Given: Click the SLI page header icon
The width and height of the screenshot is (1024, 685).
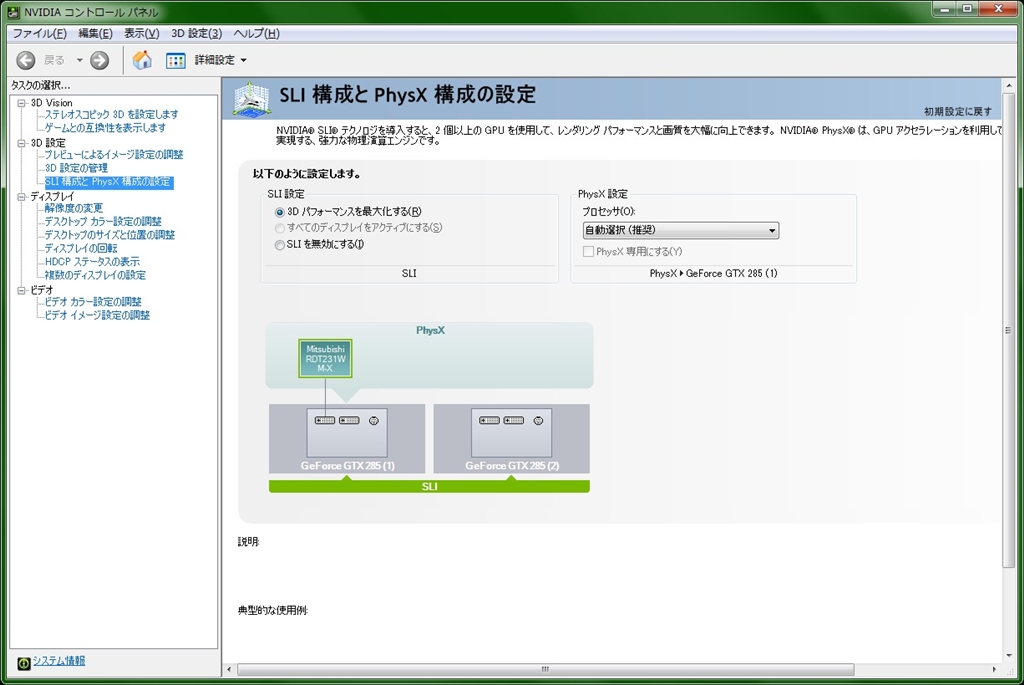Looking at the screenshot, I should pos(252,99).
